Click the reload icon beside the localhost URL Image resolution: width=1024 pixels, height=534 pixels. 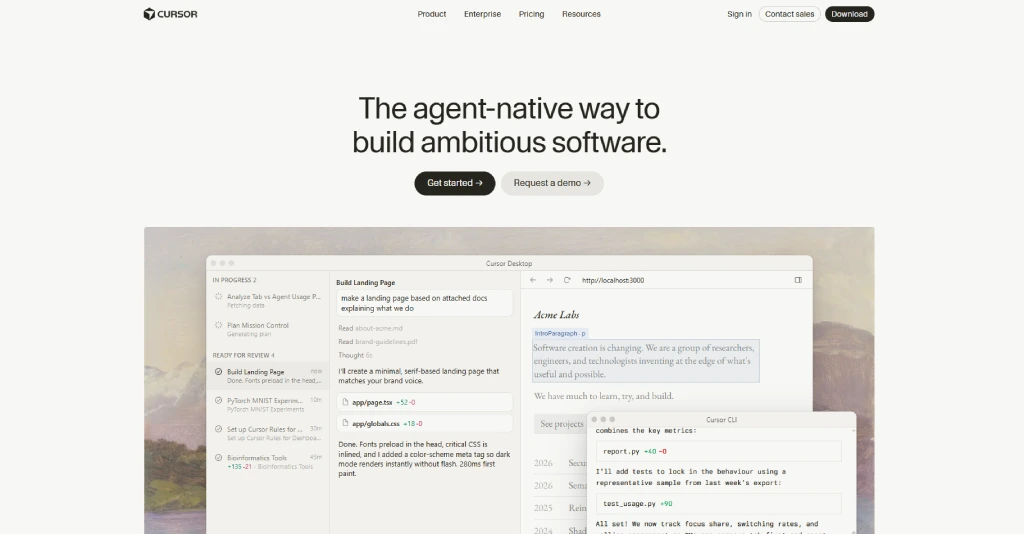point(567,280)
